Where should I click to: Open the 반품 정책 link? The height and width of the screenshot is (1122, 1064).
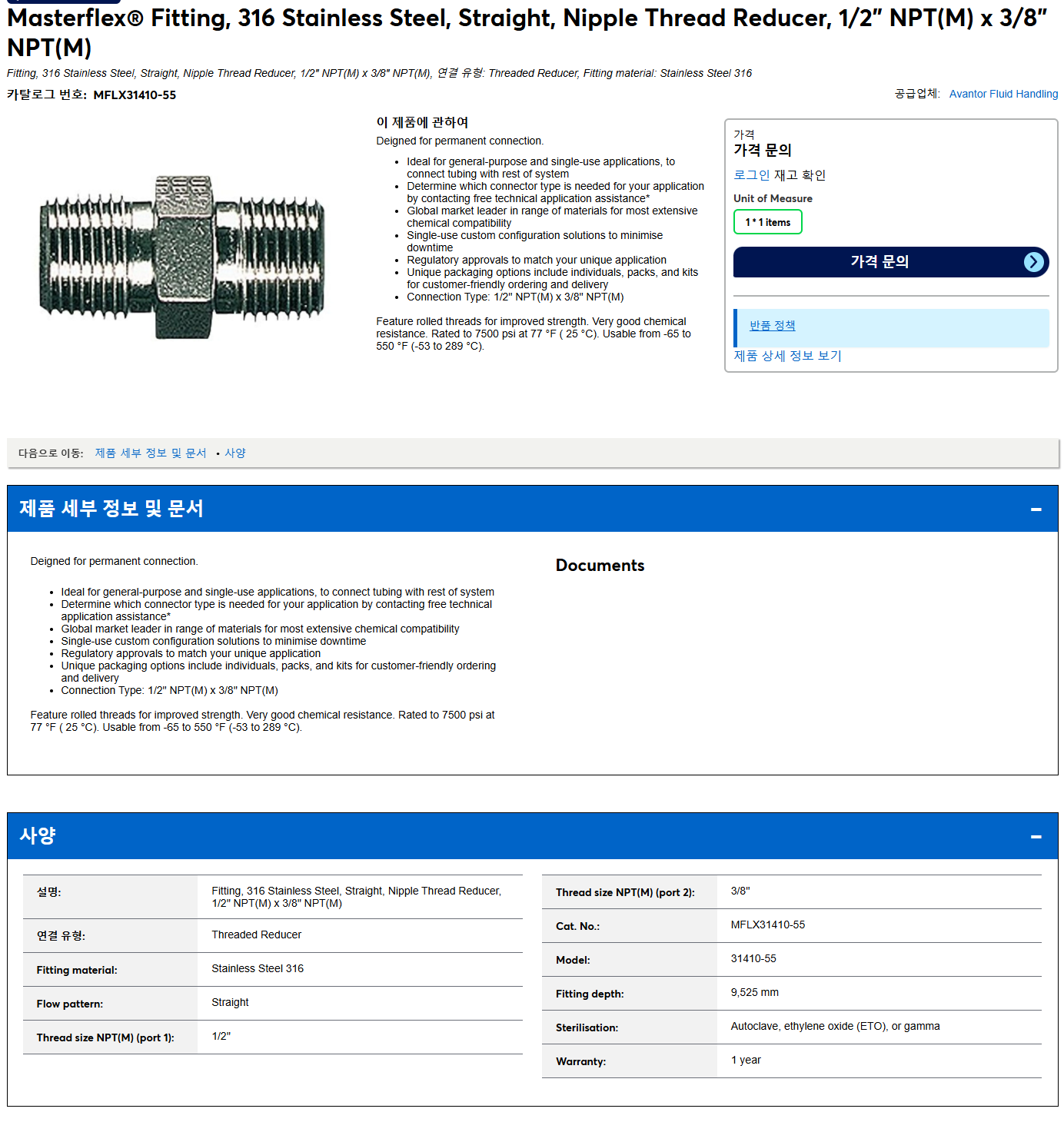772,326
